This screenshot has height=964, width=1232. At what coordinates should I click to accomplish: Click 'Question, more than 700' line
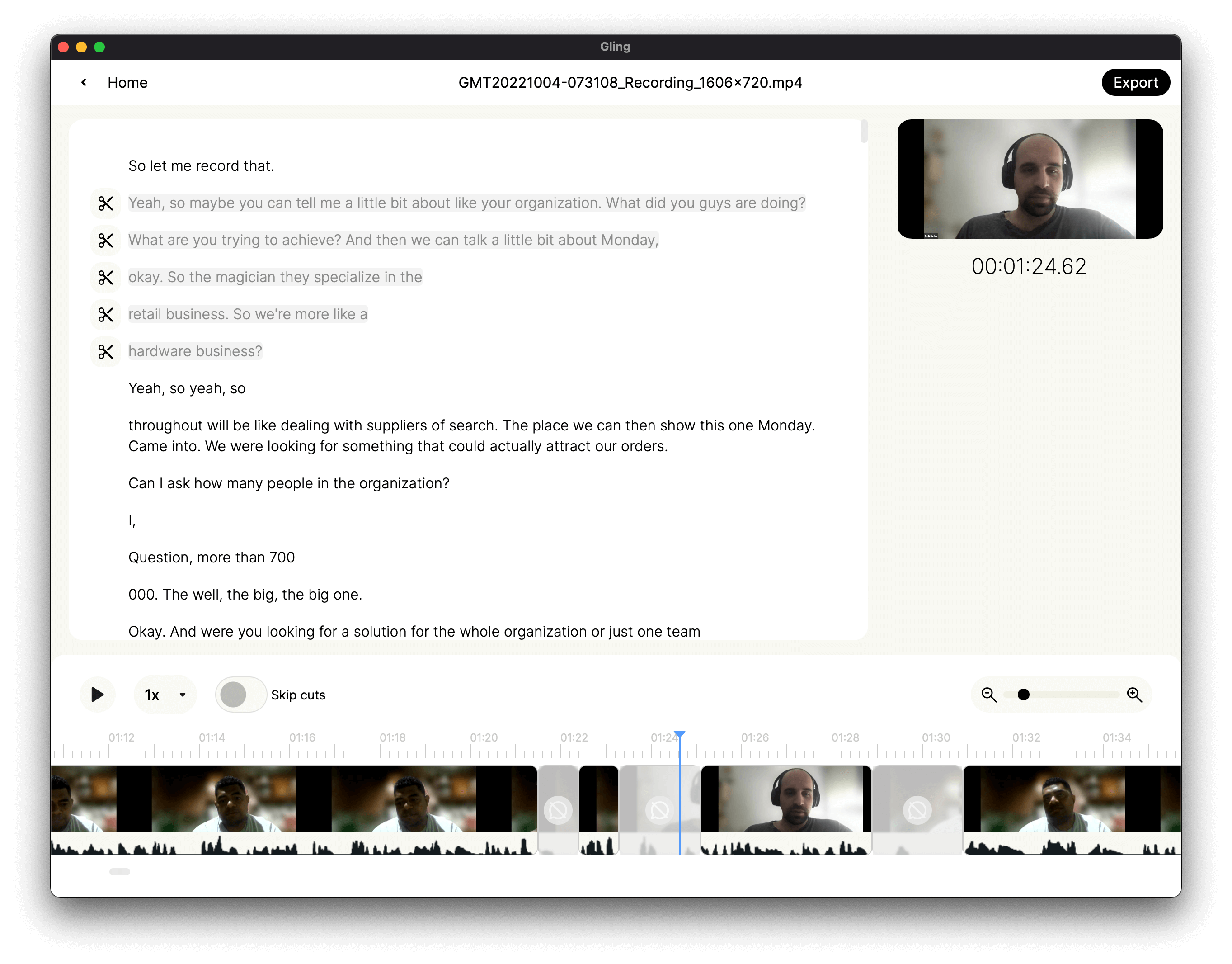pos(212,557)
